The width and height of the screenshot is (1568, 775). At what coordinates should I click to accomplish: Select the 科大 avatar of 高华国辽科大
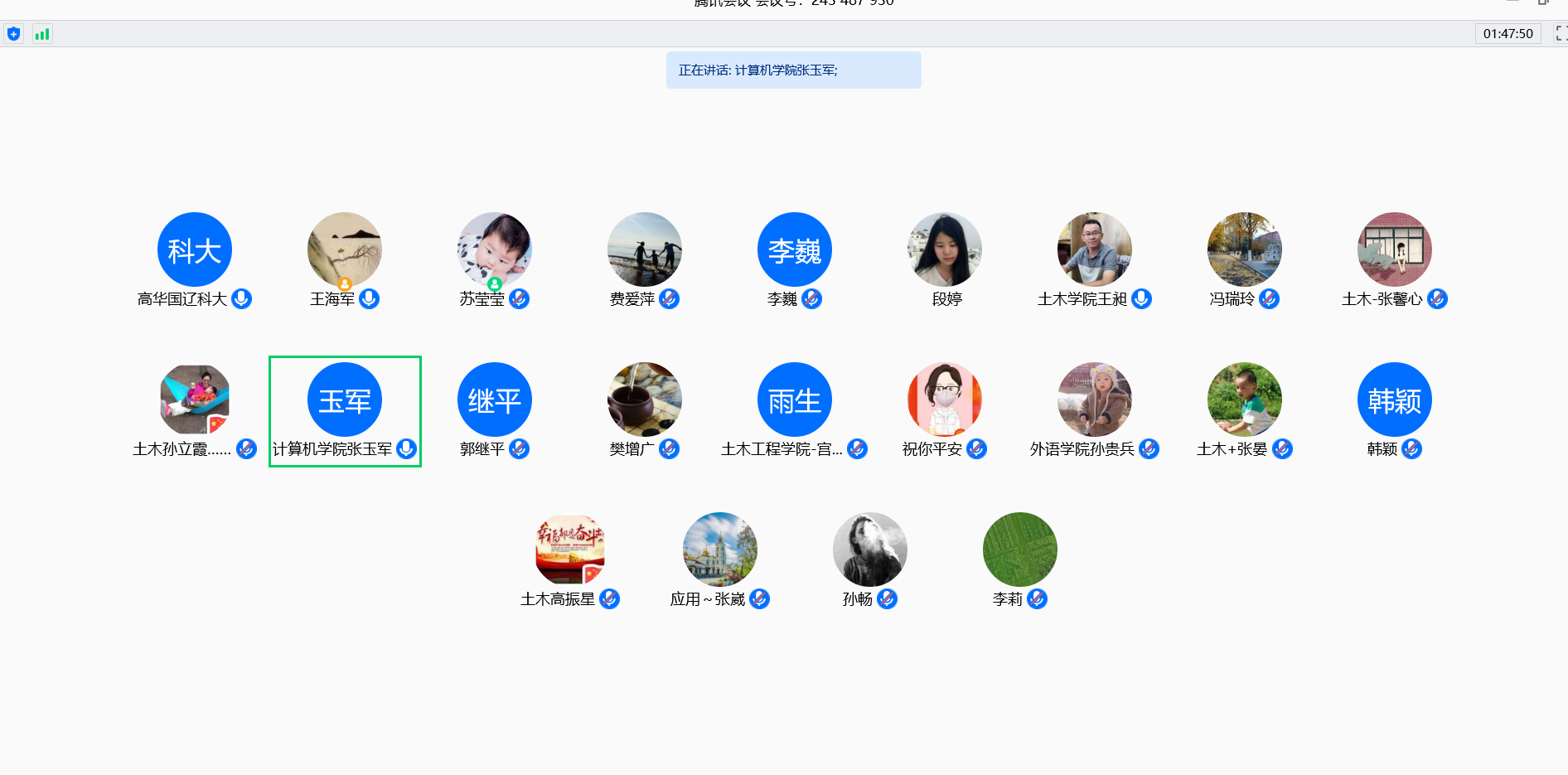click(195, 249)
